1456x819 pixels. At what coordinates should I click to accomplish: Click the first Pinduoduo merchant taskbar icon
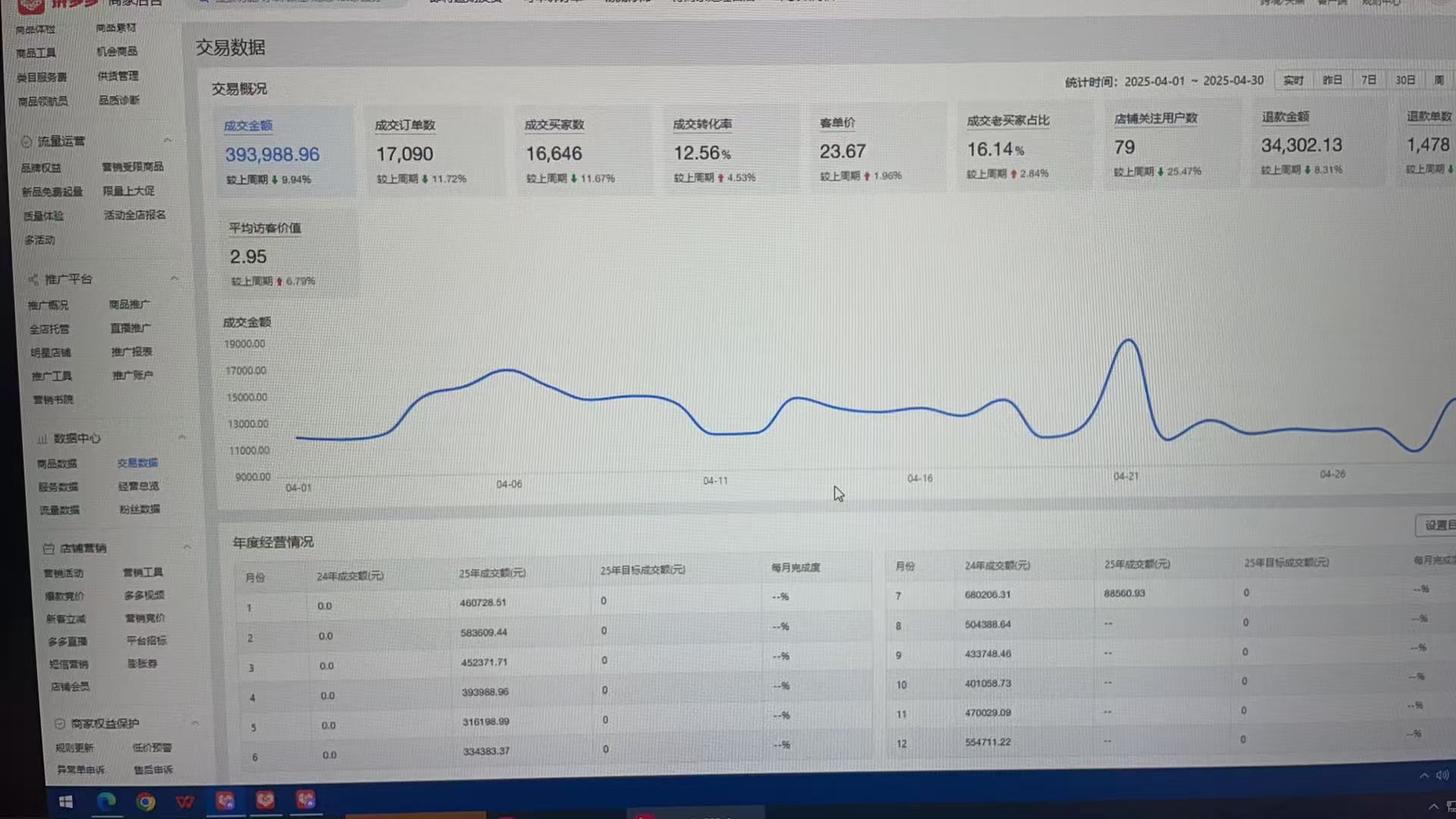[225, 800]
